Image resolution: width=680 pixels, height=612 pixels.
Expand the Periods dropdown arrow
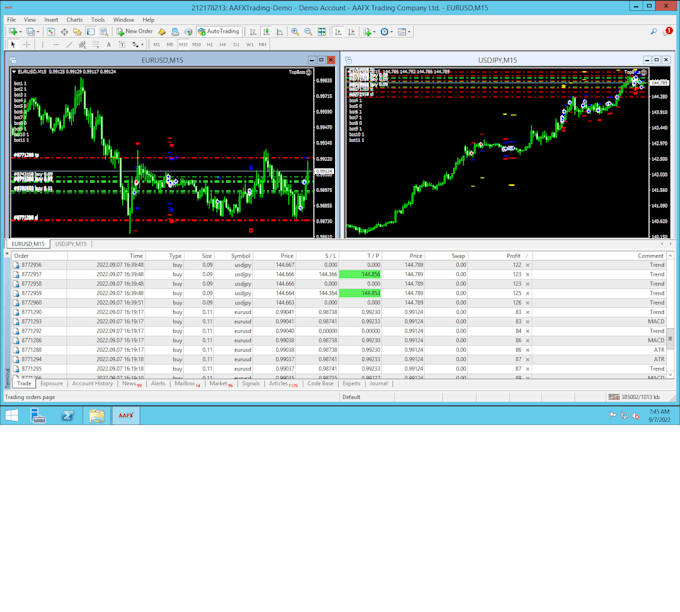(392, 32)
